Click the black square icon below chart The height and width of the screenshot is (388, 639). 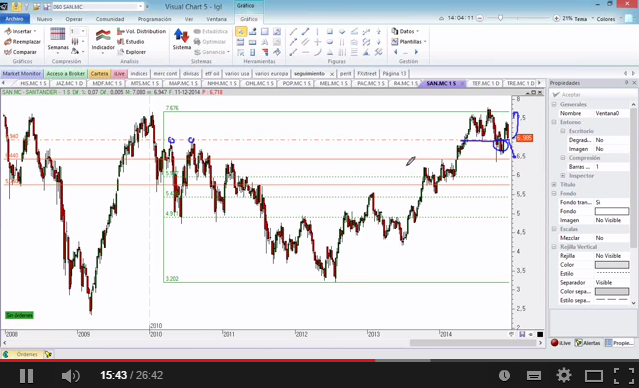pyautogui.click(x=540, y=334)
